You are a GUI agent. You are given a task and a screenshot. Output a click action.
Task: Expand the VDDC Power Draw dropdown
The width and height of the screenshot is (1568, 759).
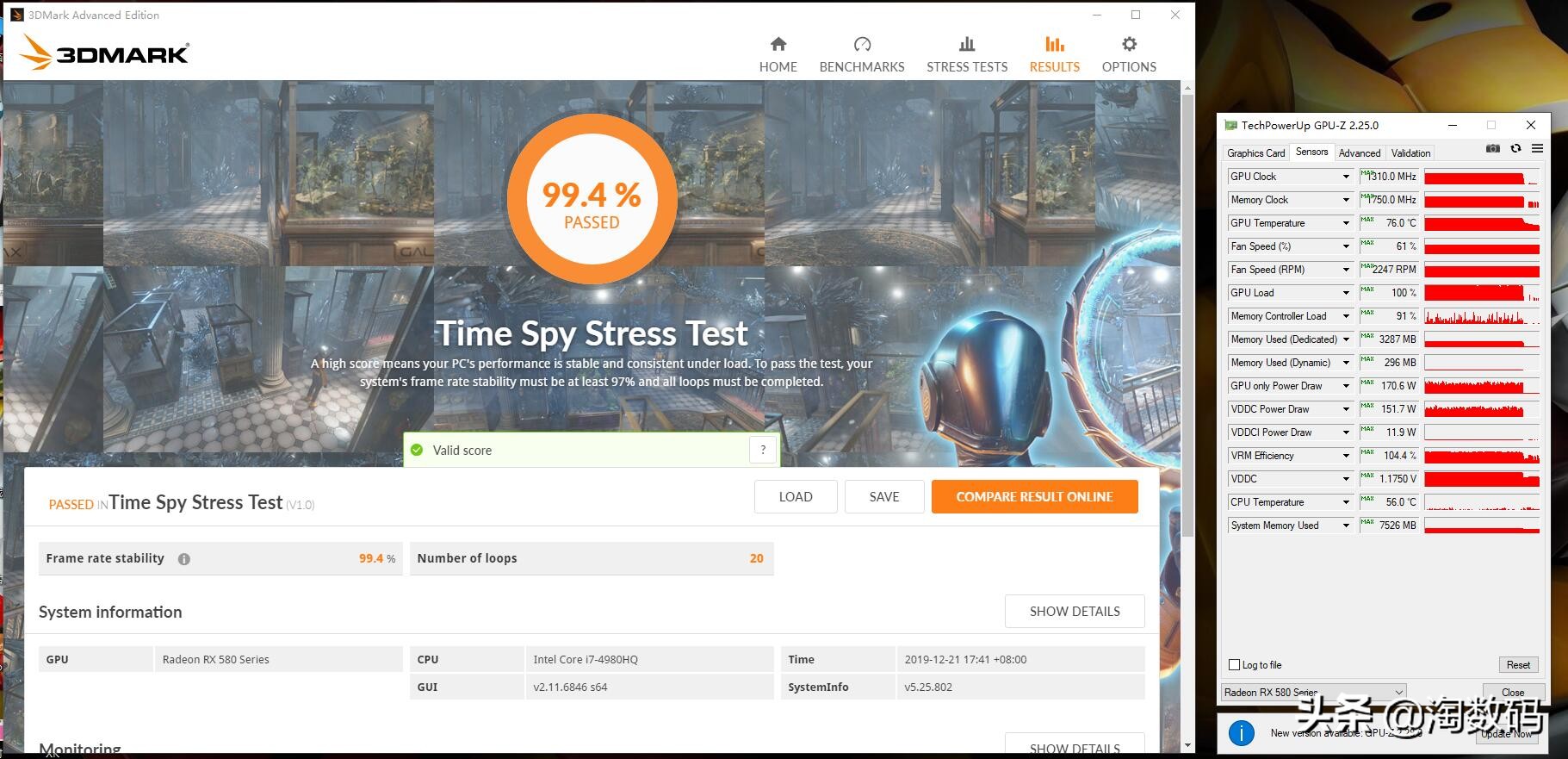click(x=1346, y=409)
